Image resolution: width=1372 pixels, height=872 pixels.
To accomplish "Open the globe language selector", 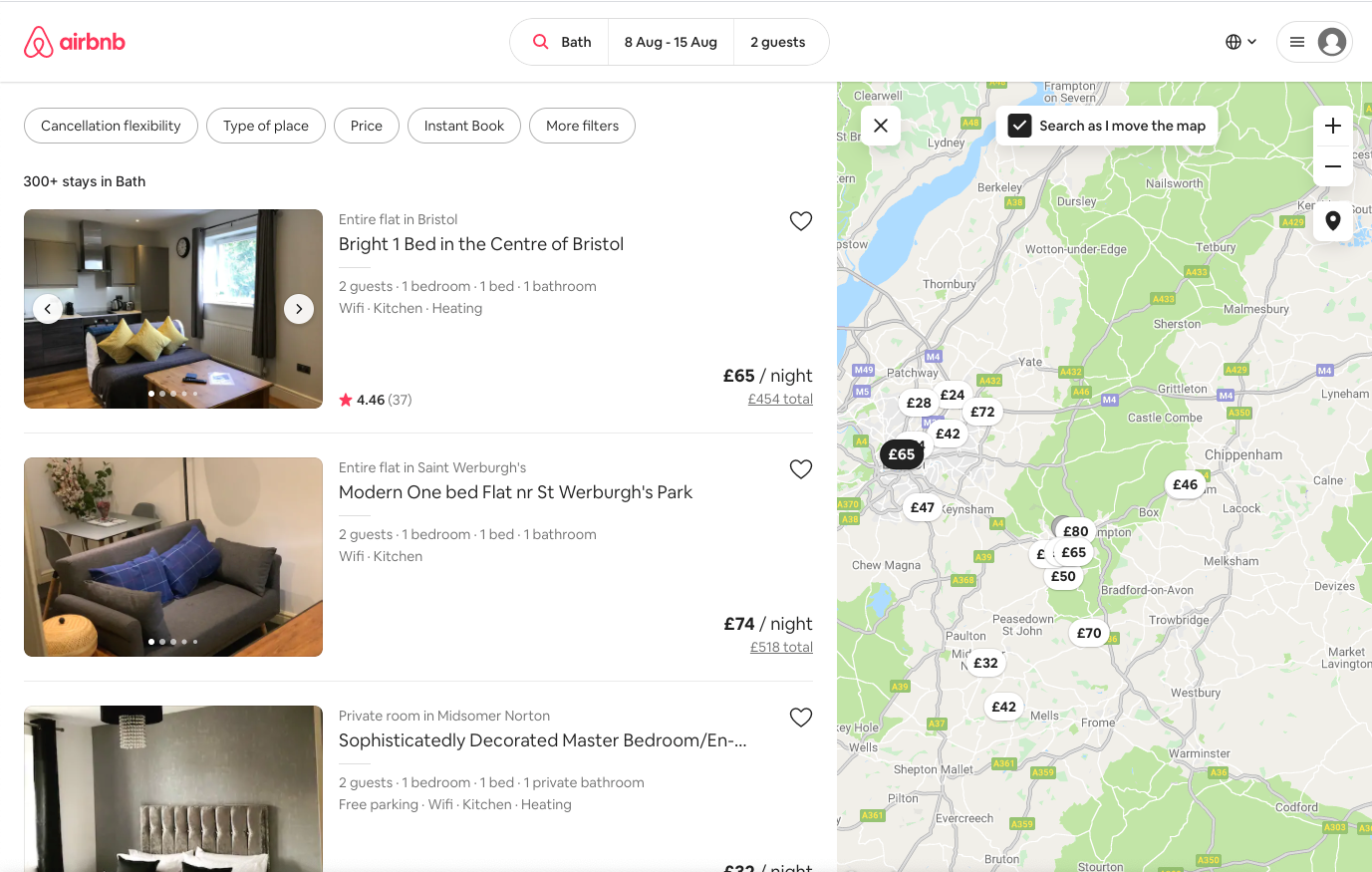I will 1240,42.
